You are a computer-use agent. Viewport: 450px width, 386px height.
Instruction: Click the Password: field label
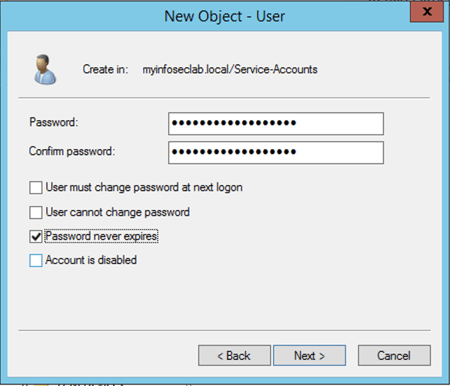point(54,122)
